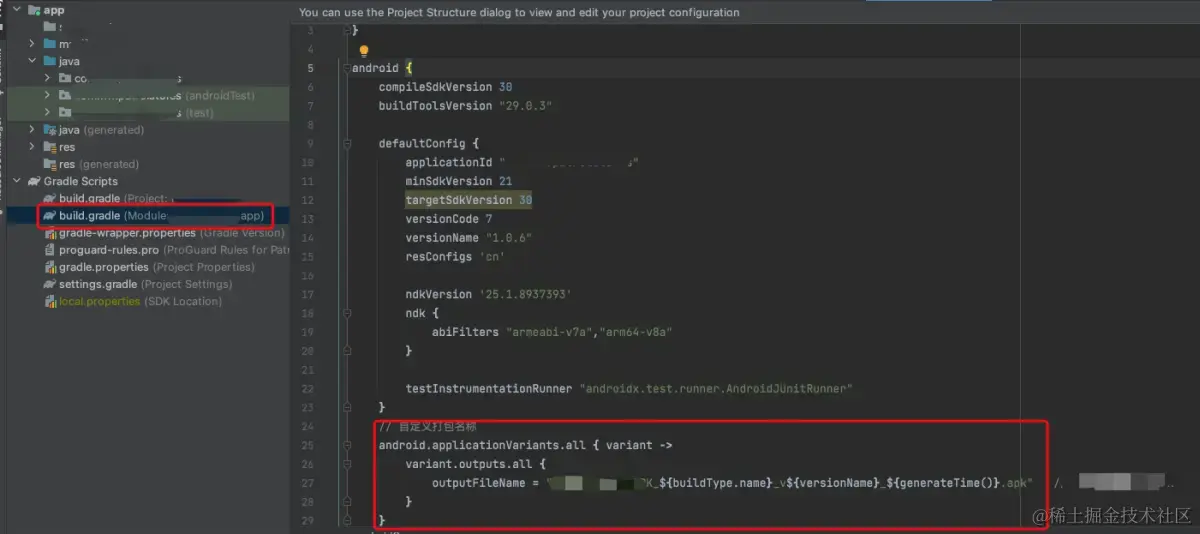
Task: Click the testInstrumentationRunner line
Action: click(628, 388)
